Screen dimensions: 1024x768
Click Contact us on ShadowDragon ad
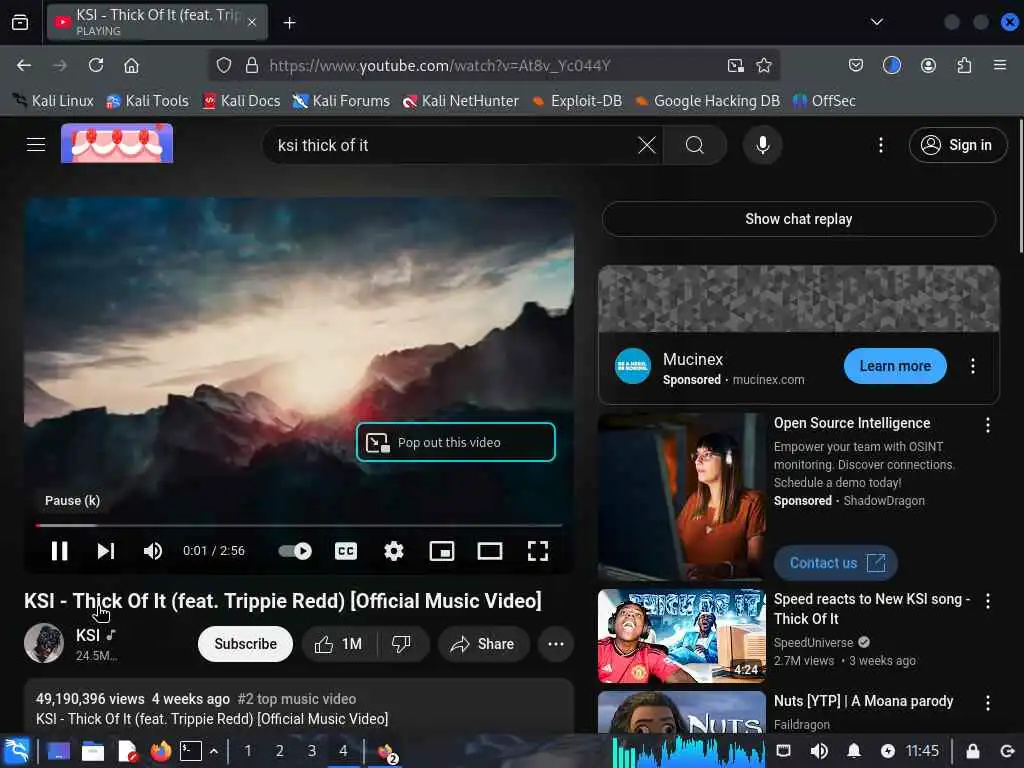[x=836, y=563]
